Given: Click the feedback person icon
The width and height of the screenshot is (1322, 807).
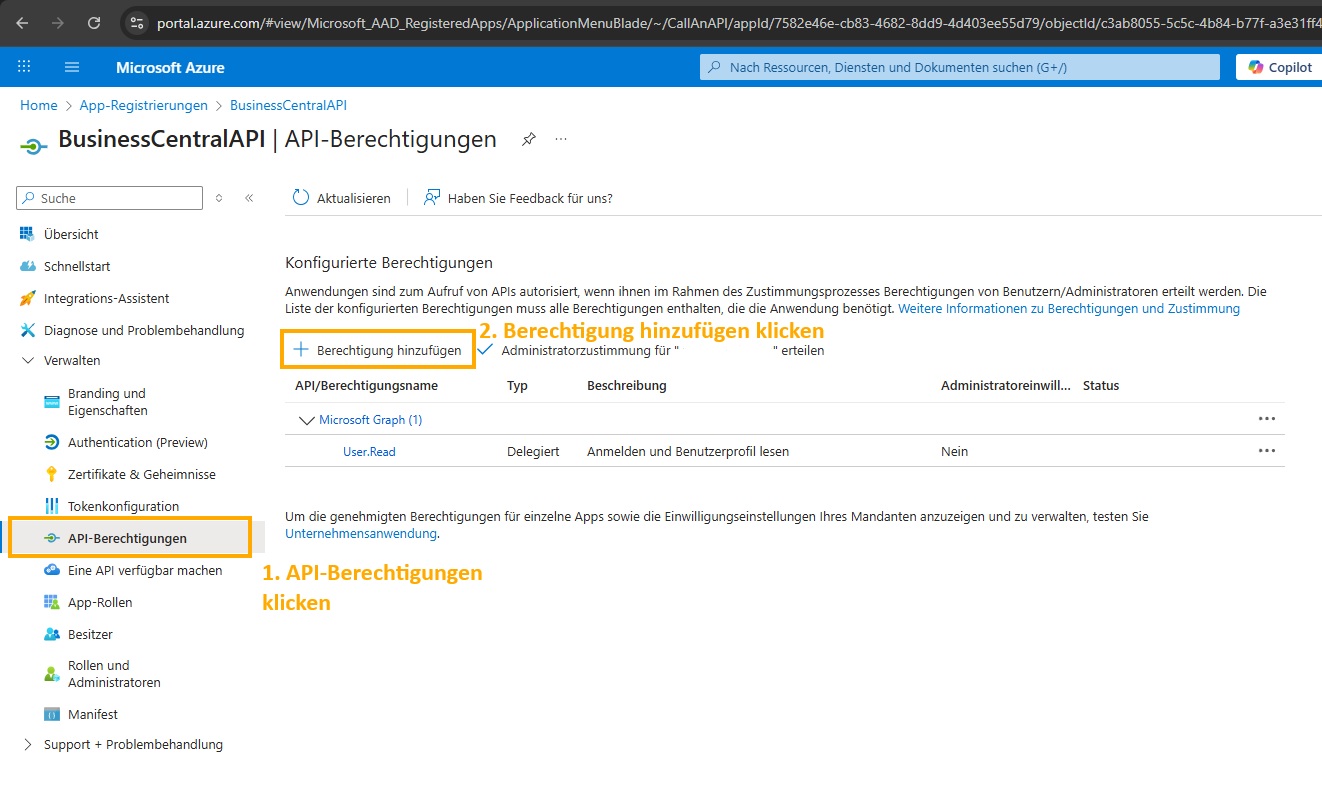Looking at the screenshot, I should point(432,198).
